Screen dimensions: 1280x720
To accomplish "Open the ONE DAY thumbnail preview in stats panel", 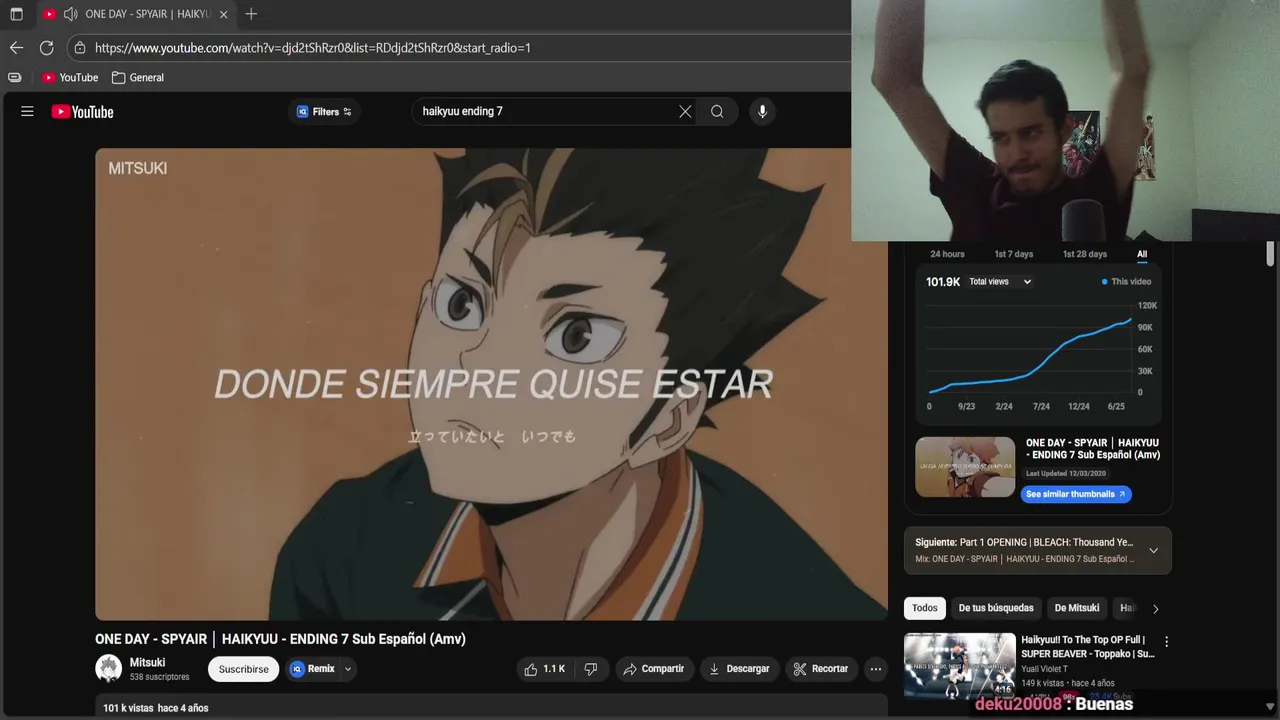I will pyautogui.click(x=965, y=467).
